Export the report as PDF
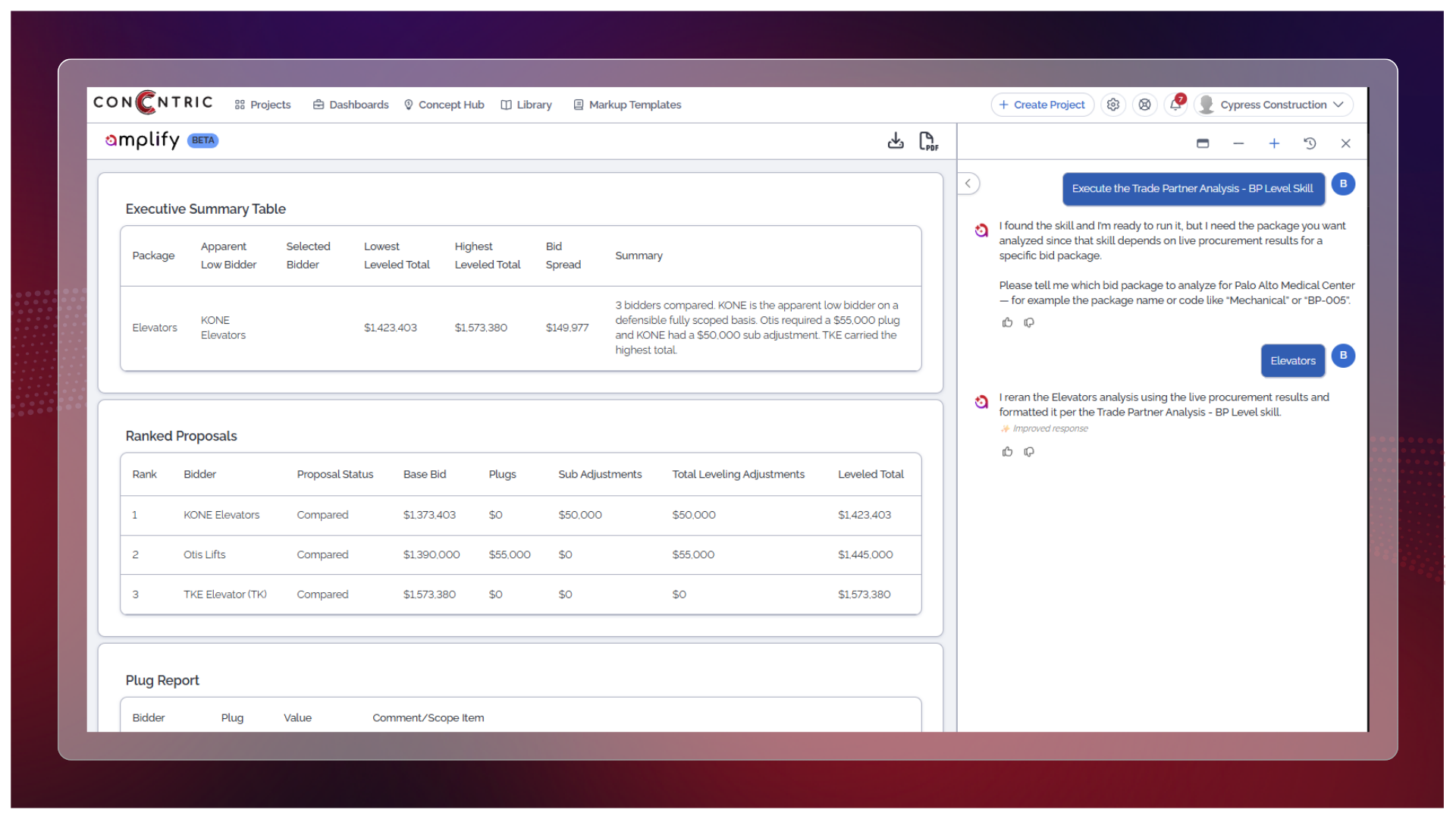 pyautogui.click(x=928, y=141)
